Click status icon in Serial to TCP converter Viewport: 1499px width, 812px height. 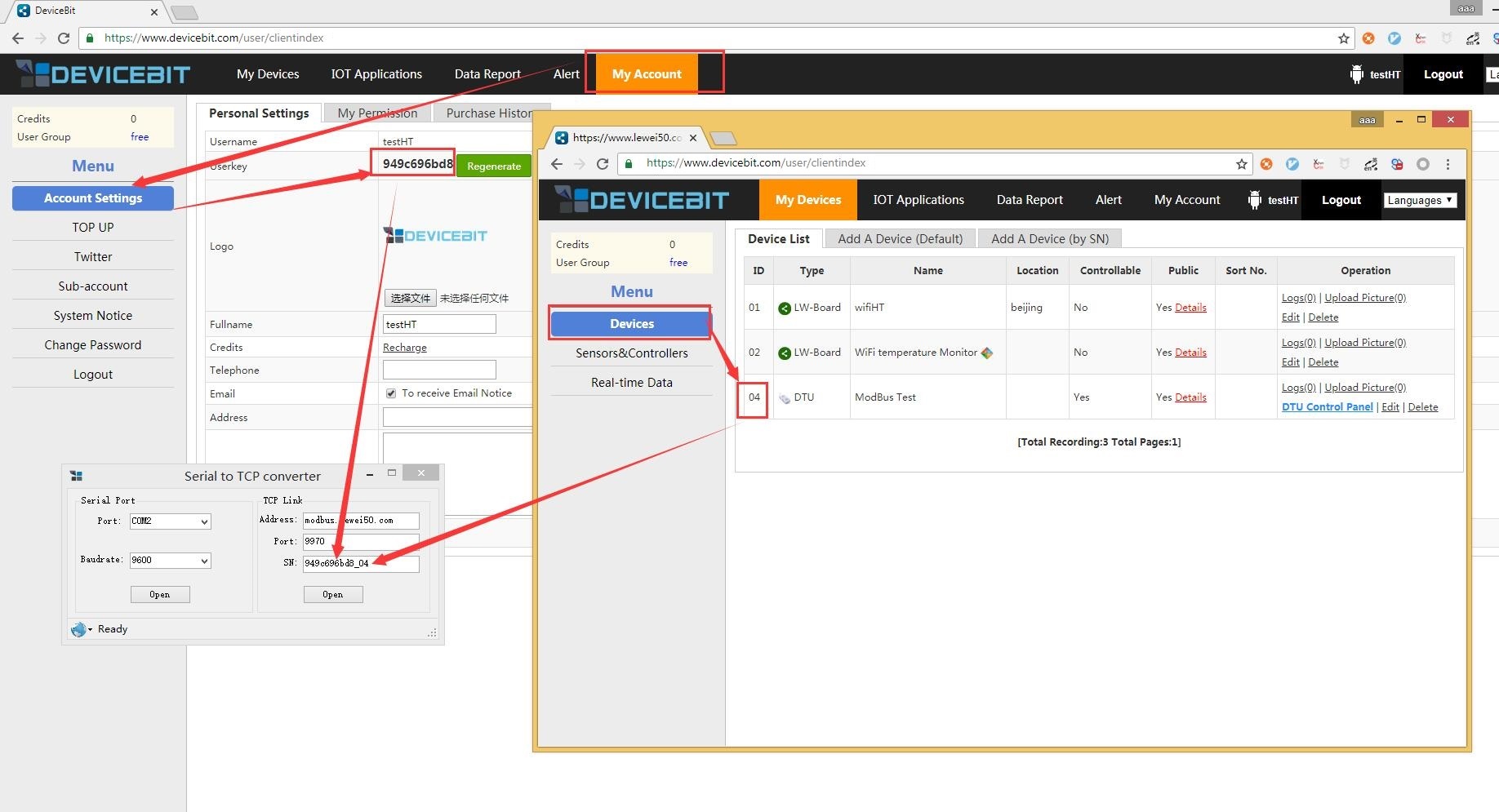79,629
